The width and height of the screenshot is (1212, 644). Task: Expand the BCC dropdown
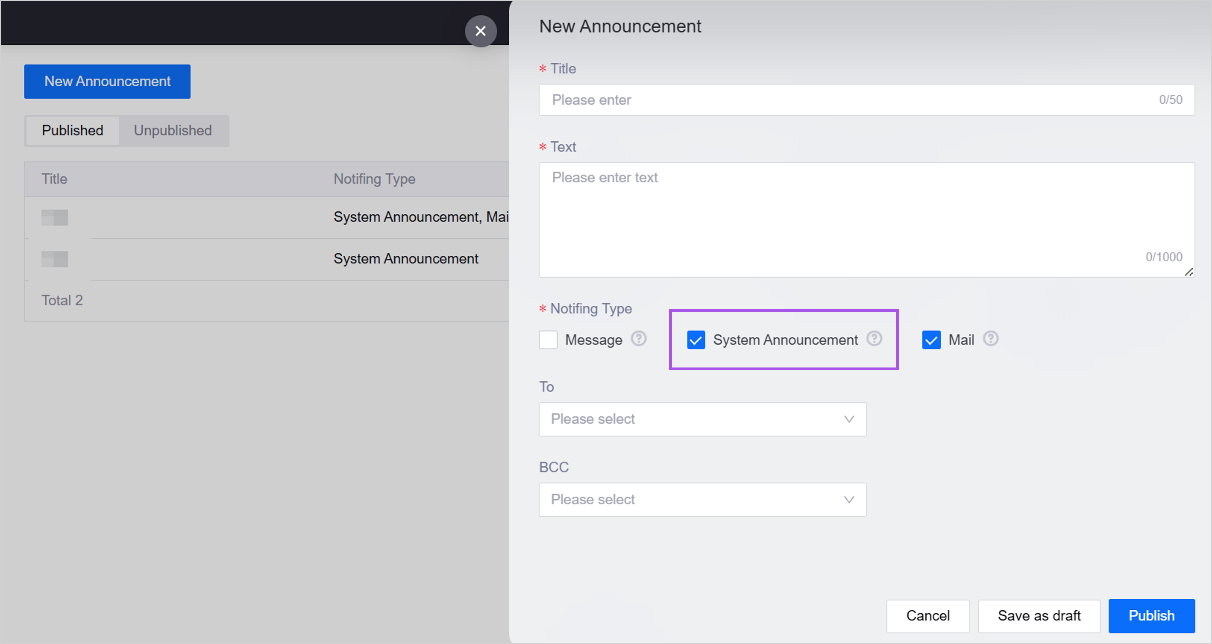(702, 499)
